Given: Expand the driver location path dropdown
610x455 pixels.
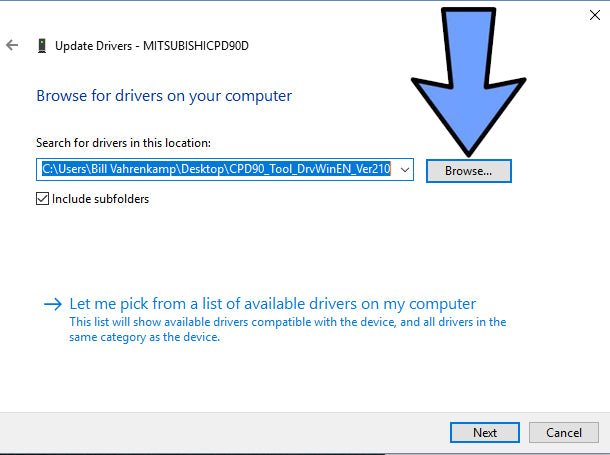Looking at the screenshot, I should (405, 171).
